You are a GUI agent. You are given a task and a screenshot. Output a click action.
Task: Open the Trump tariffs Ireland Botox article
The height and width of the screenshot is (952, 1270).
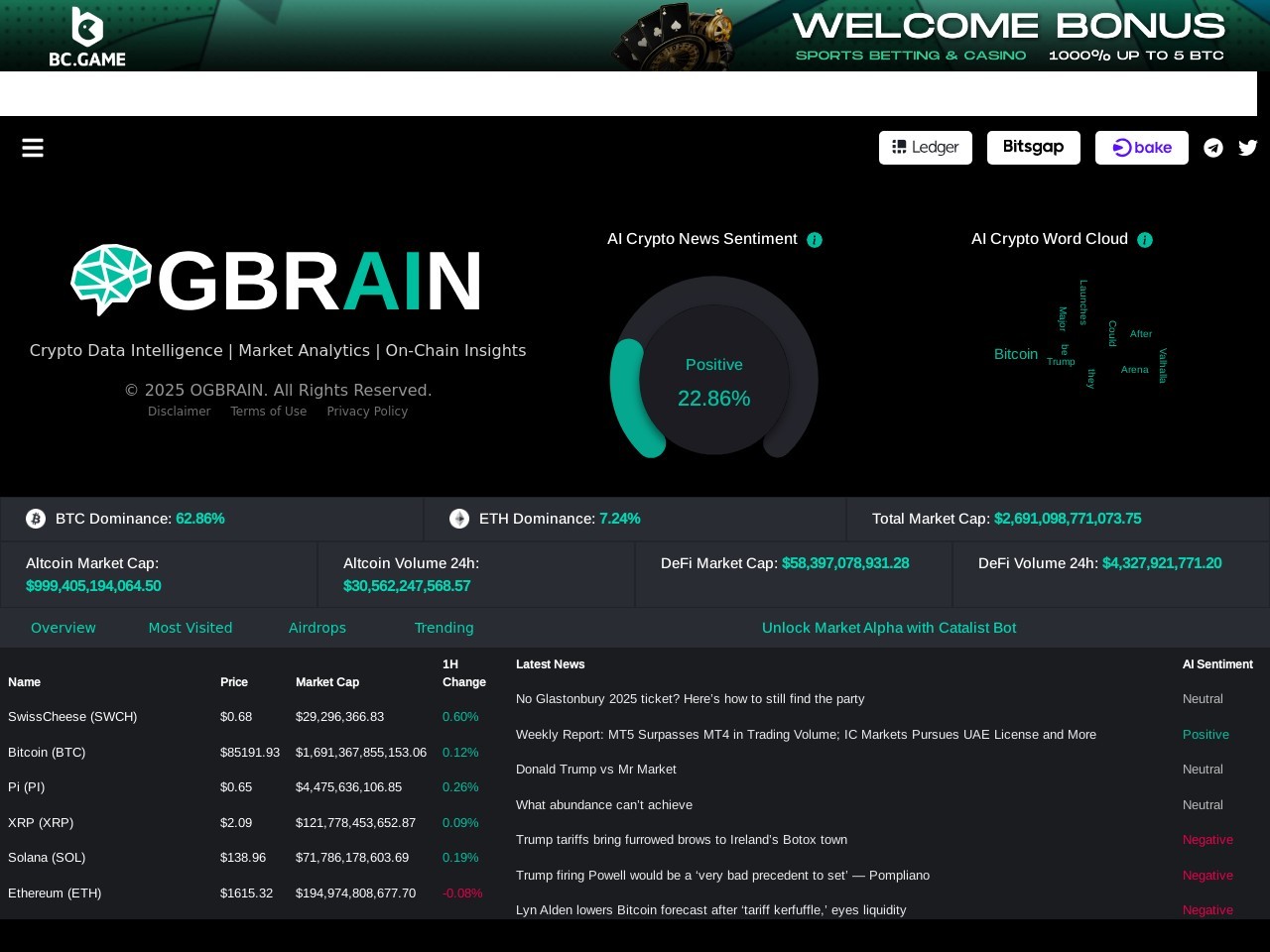(x=682, y=840)
